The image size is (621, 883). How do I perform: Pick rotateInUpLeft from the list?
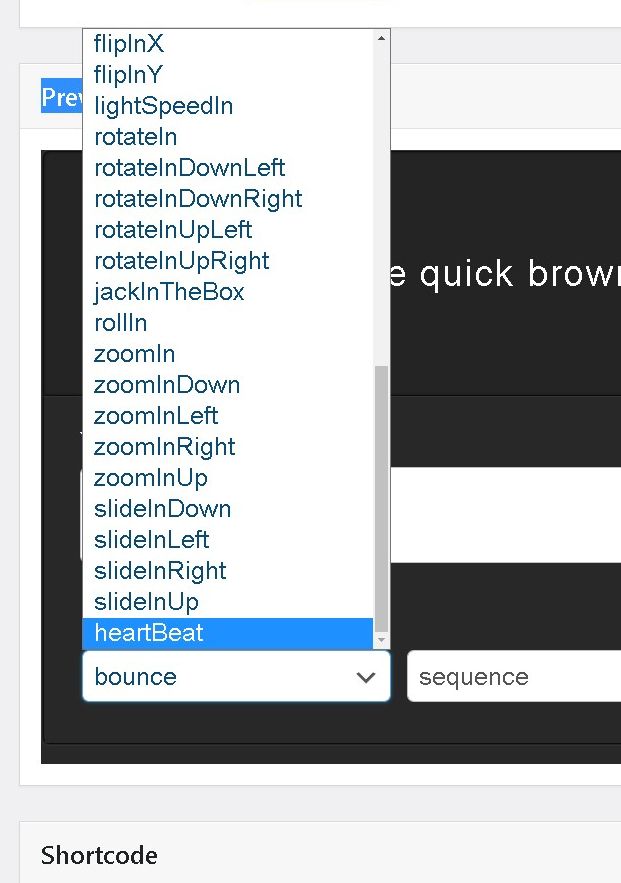tap(173, 230)
